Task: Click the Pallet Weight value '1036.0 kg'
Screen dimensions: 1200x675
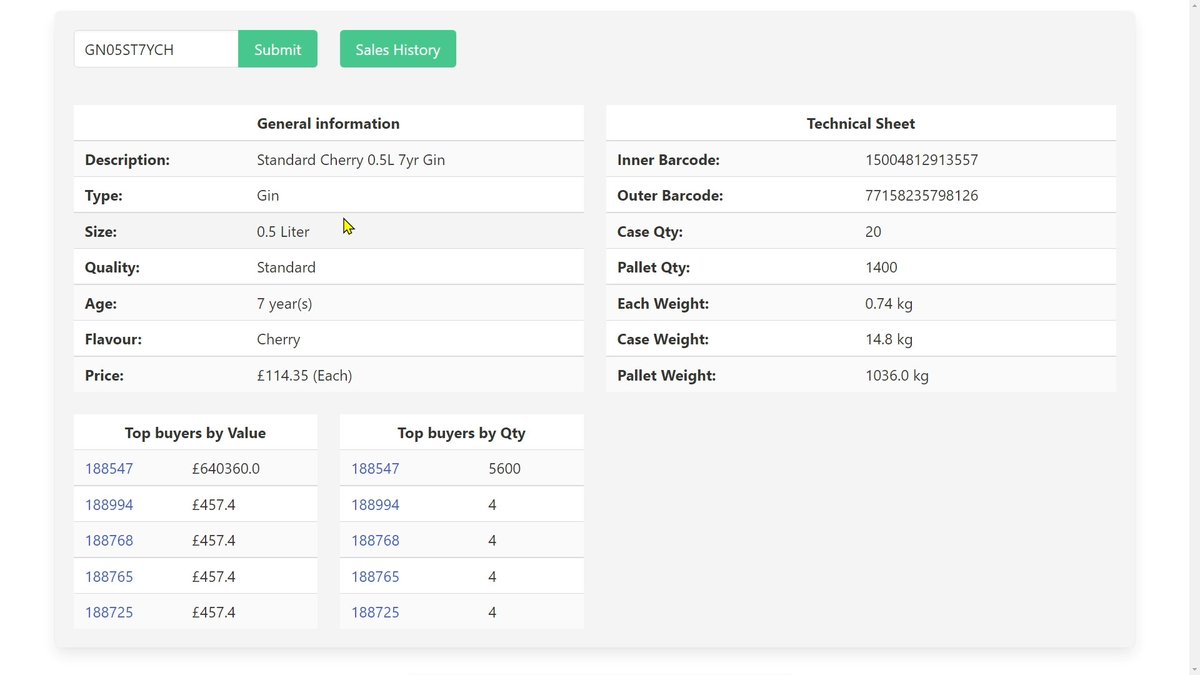Action: click(897, 375)
